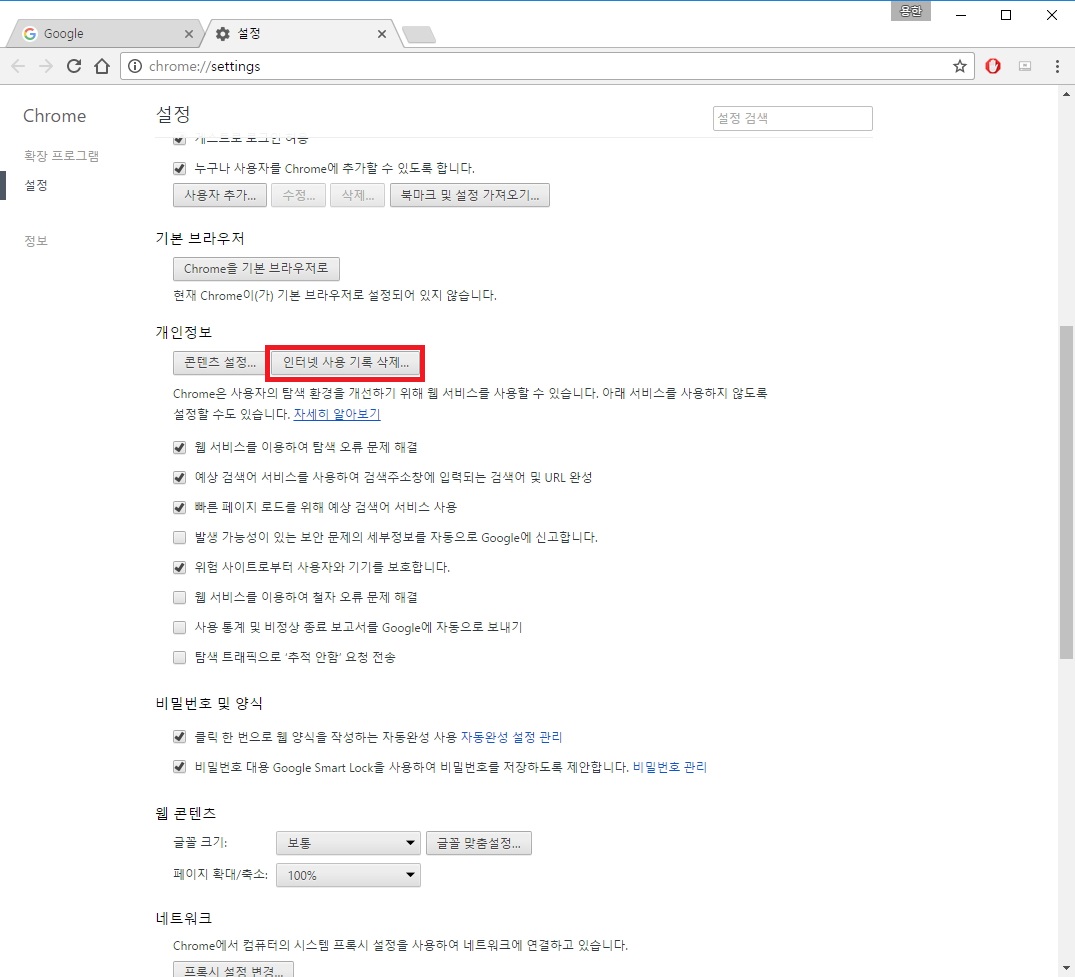Enable reporting security issue details to Google
1075x977 pixels.
pyautogui.click(x=179, y=537)
